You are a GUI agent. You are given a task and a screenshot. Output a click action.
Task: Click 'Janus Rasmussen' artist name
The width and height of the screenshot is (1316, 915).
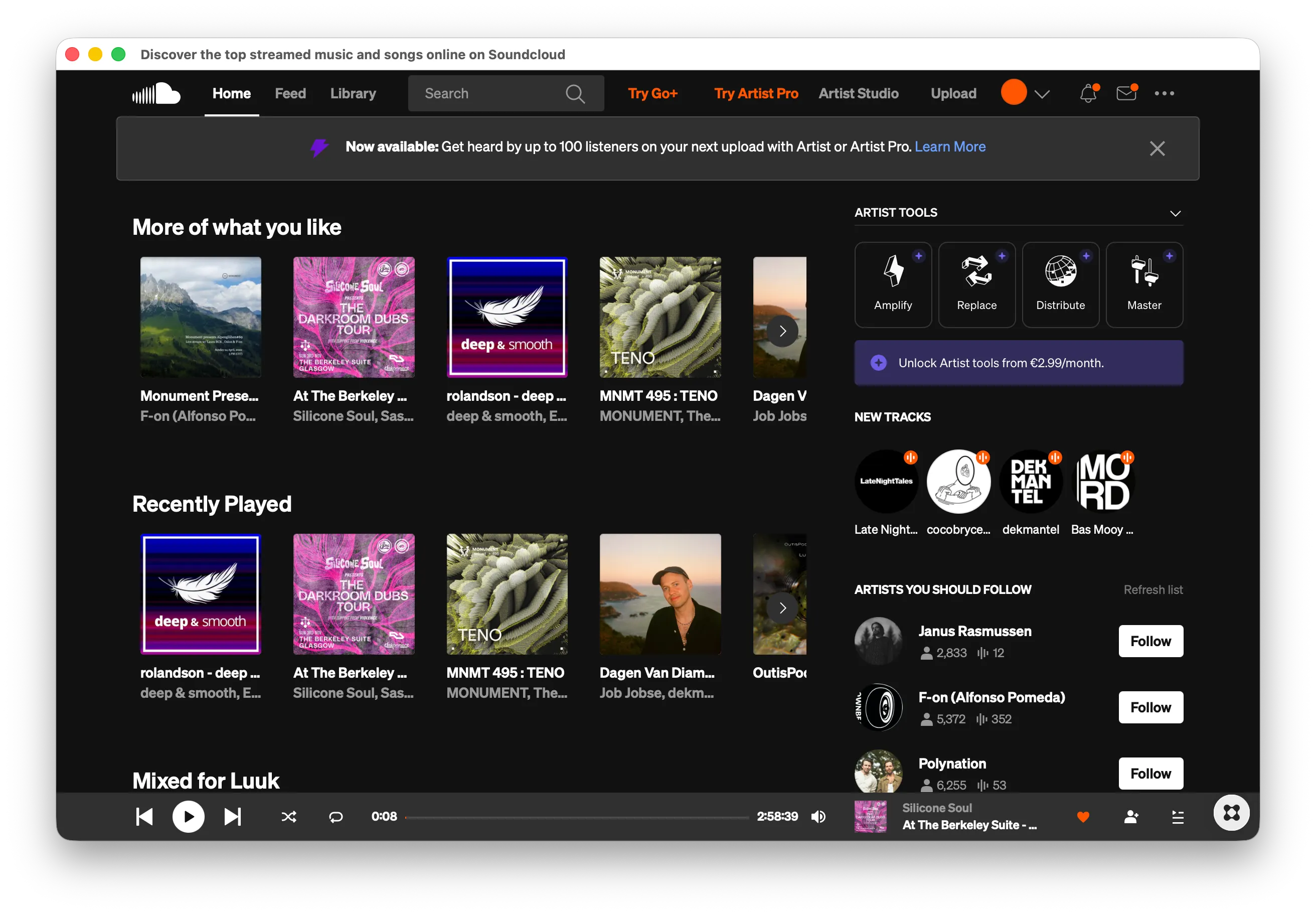coord(974,631)
